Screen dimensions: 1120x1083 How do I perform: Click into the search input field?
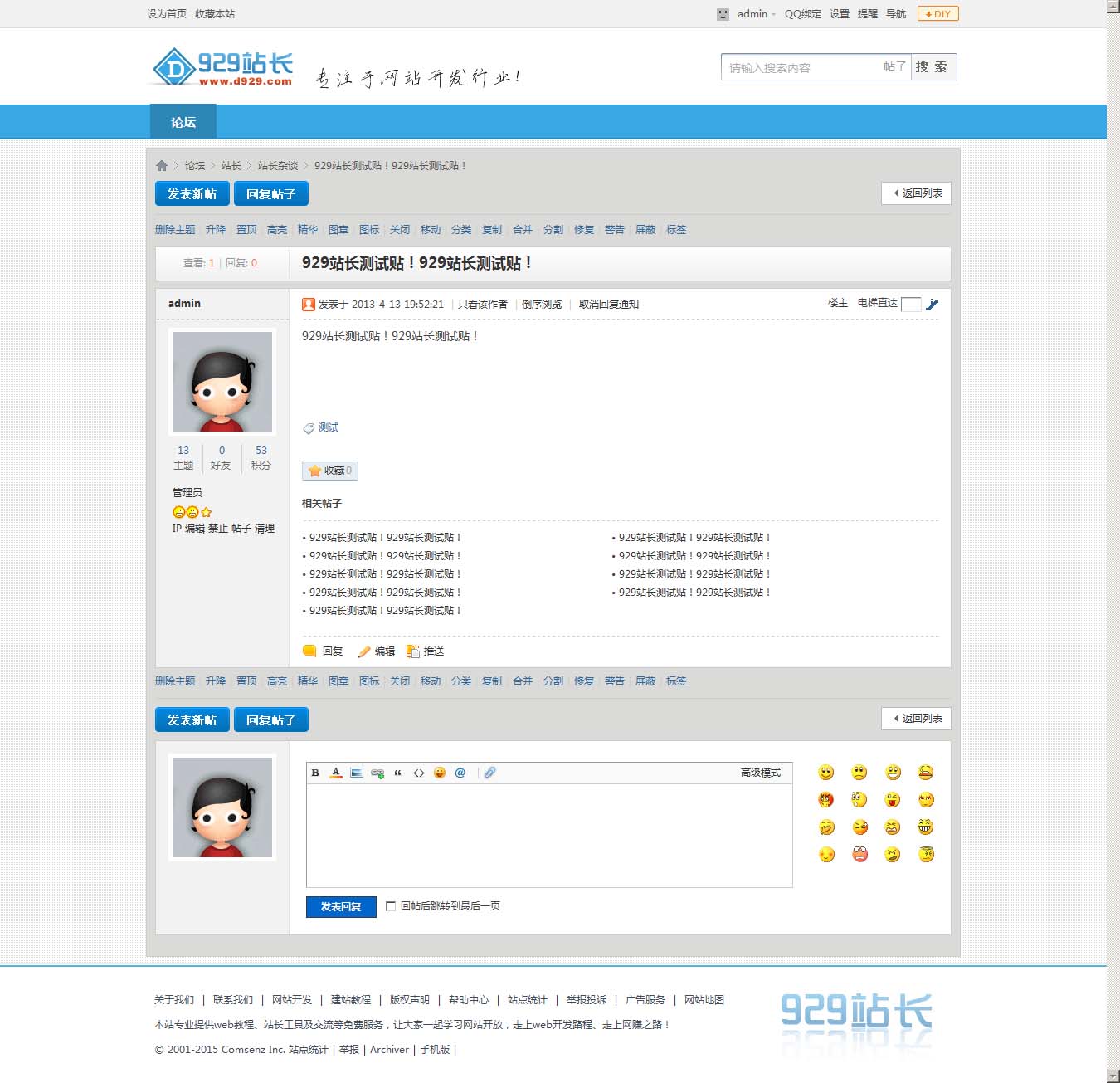coord(801,67)
